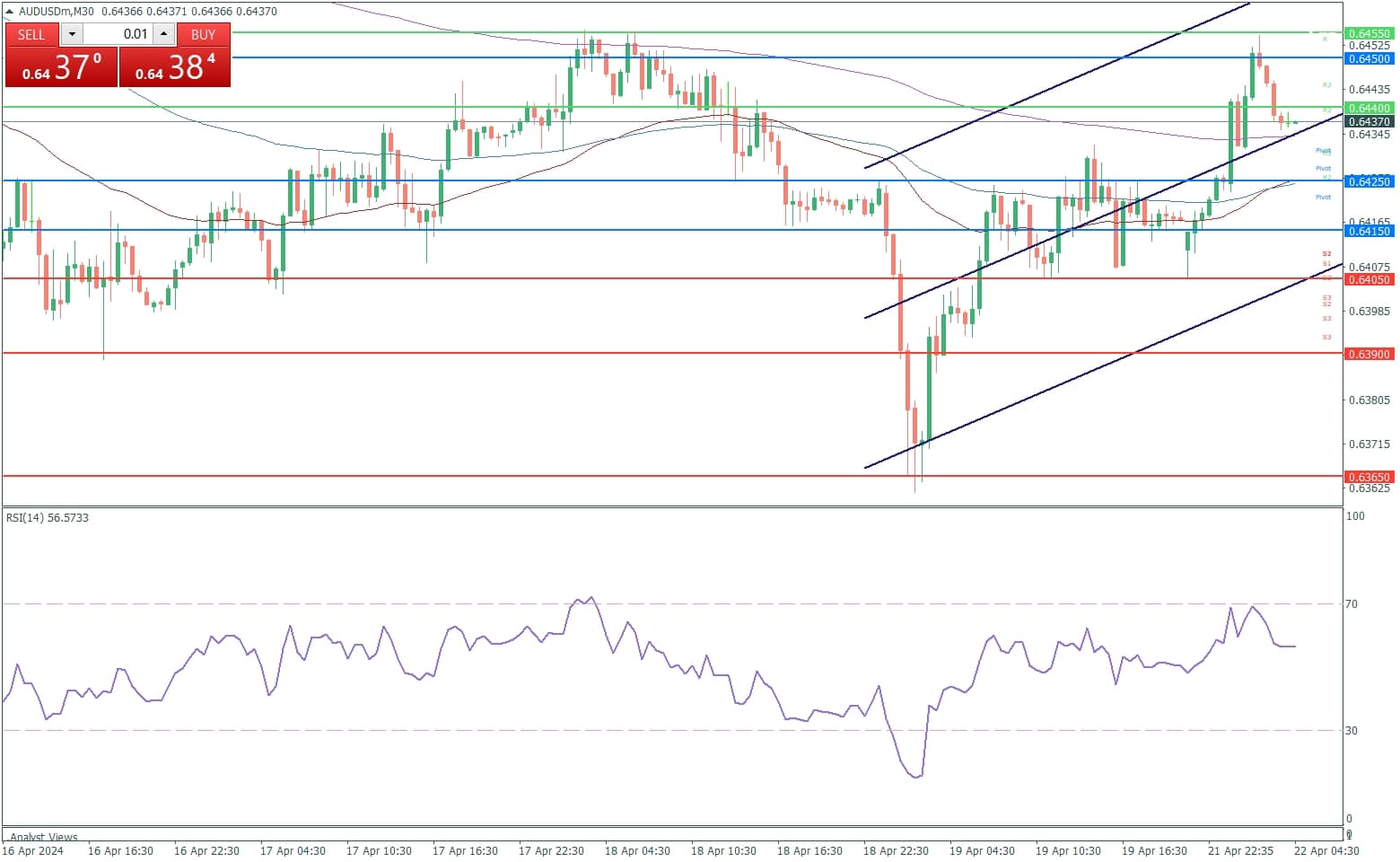Viewport: 1400px width, 862px height.
Task: Click the 17 Apr 22:30 time label
Action: [551, 850]
